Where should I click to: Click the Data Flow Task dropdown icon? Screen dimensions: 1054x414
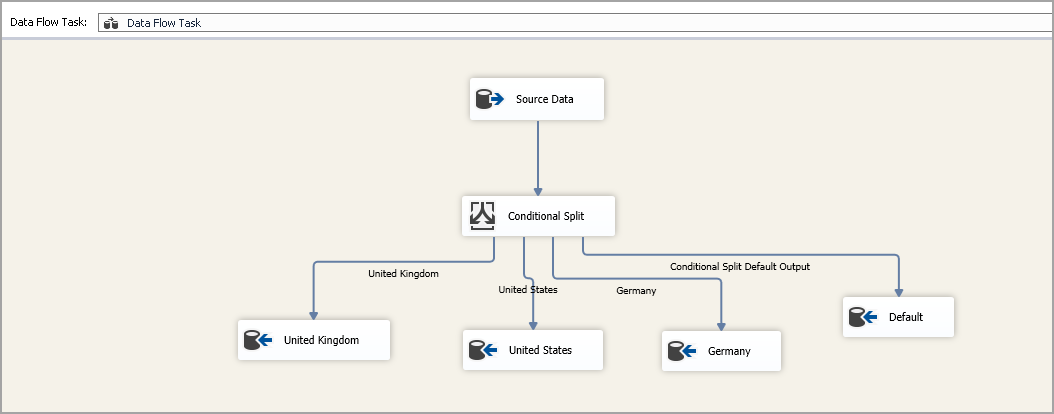[x=112, y=23]
